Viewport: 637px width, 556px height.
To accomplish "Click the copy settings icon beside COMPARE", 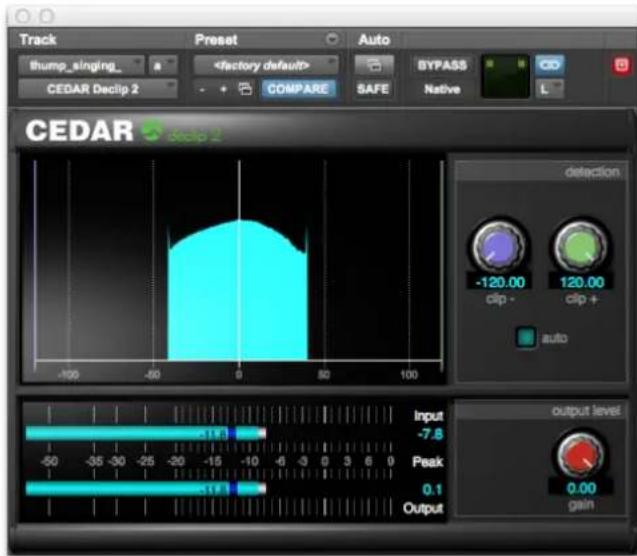I will click(245, 89).
